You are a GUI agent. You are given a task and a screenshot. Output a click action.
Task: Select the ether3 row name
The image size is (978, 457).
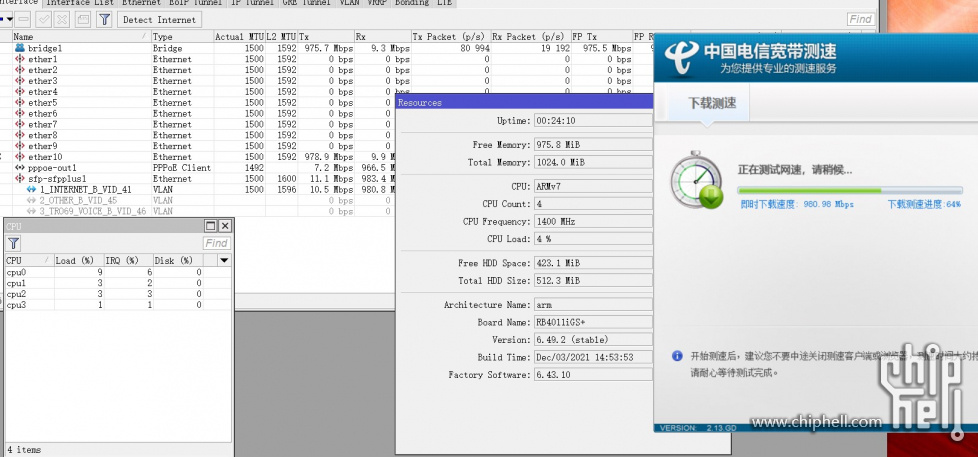(x=42, y=81)
